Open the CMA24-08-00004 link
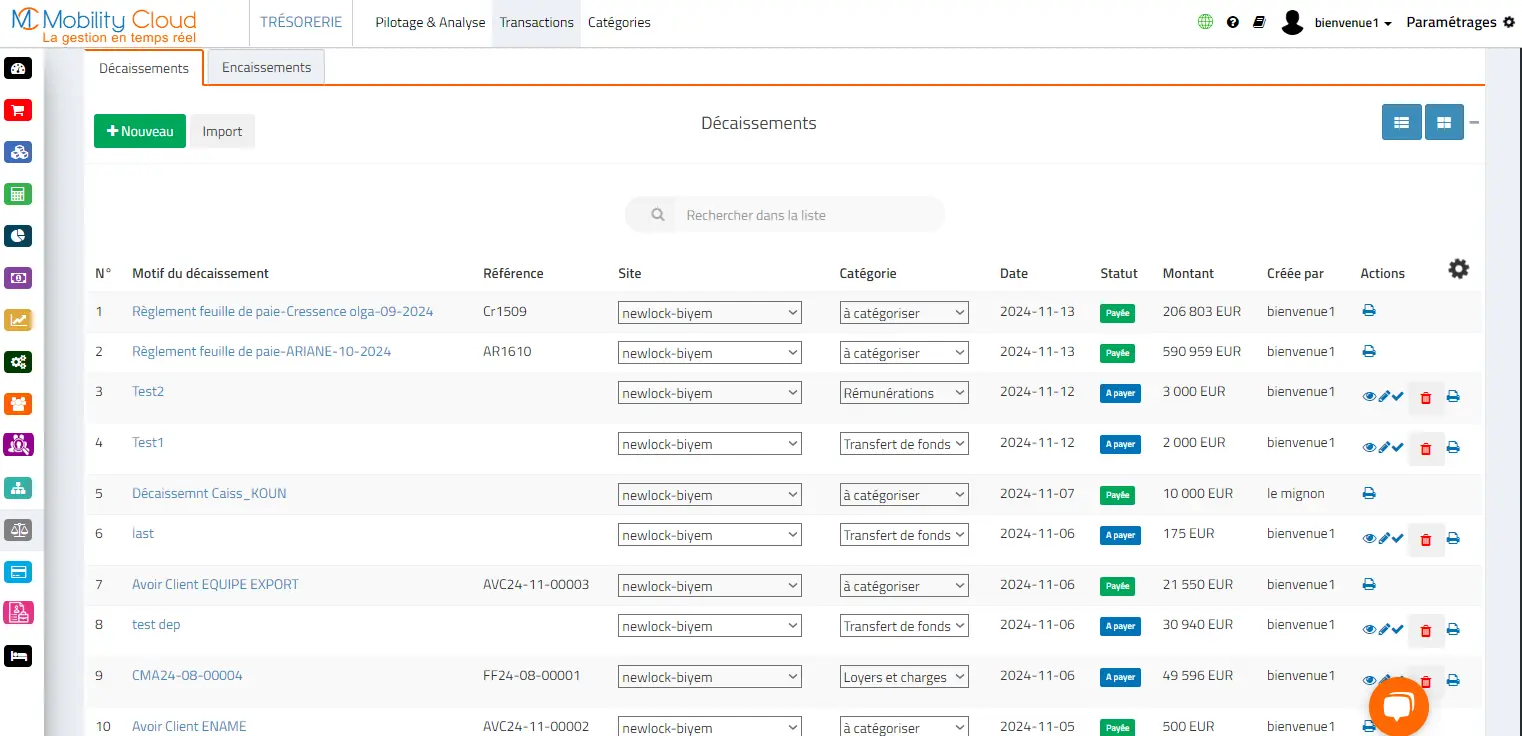 [x=187, y=675]
